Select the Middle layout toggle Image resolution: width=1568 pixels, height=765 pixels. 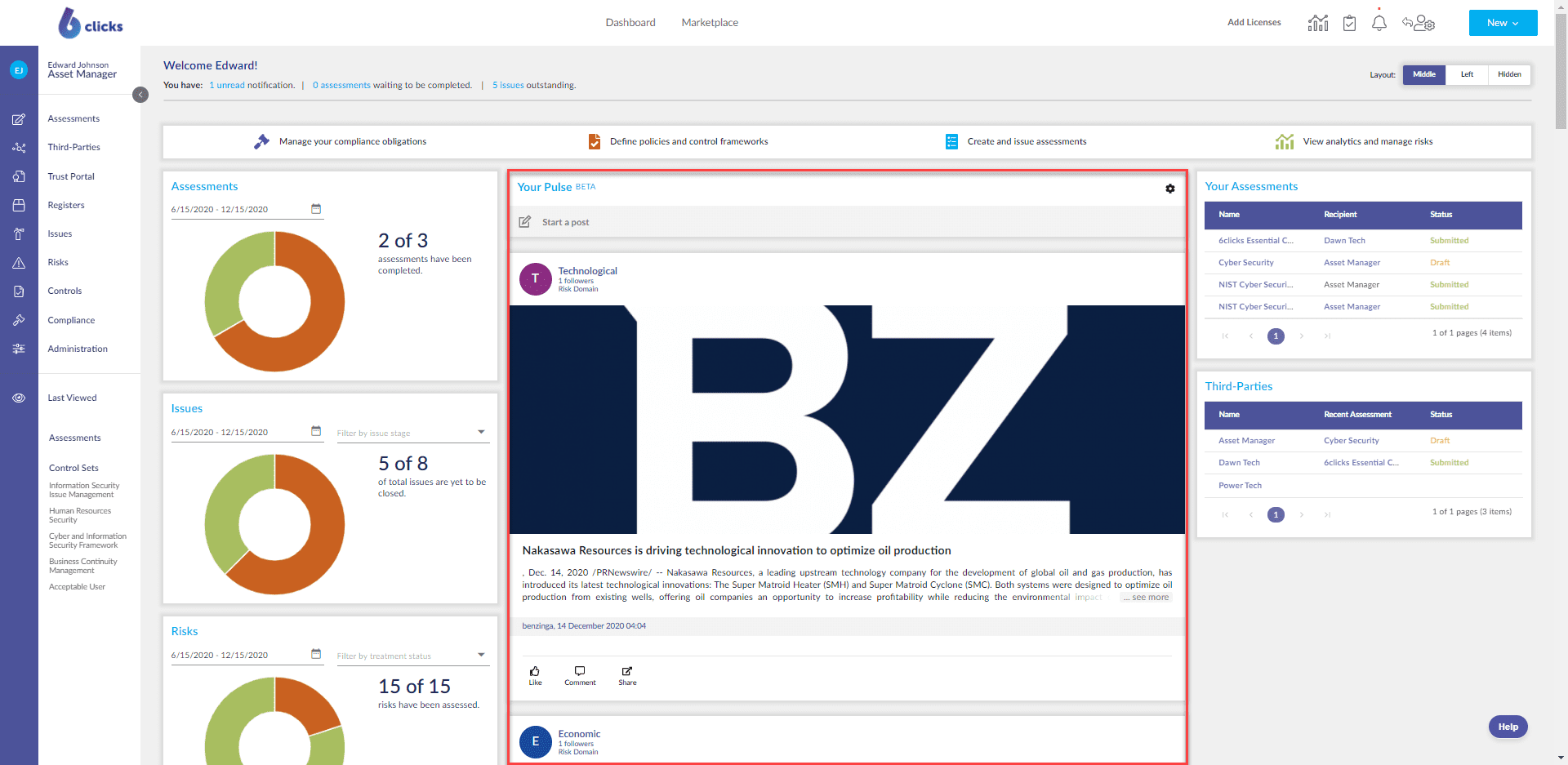(x=1423, y=74)
